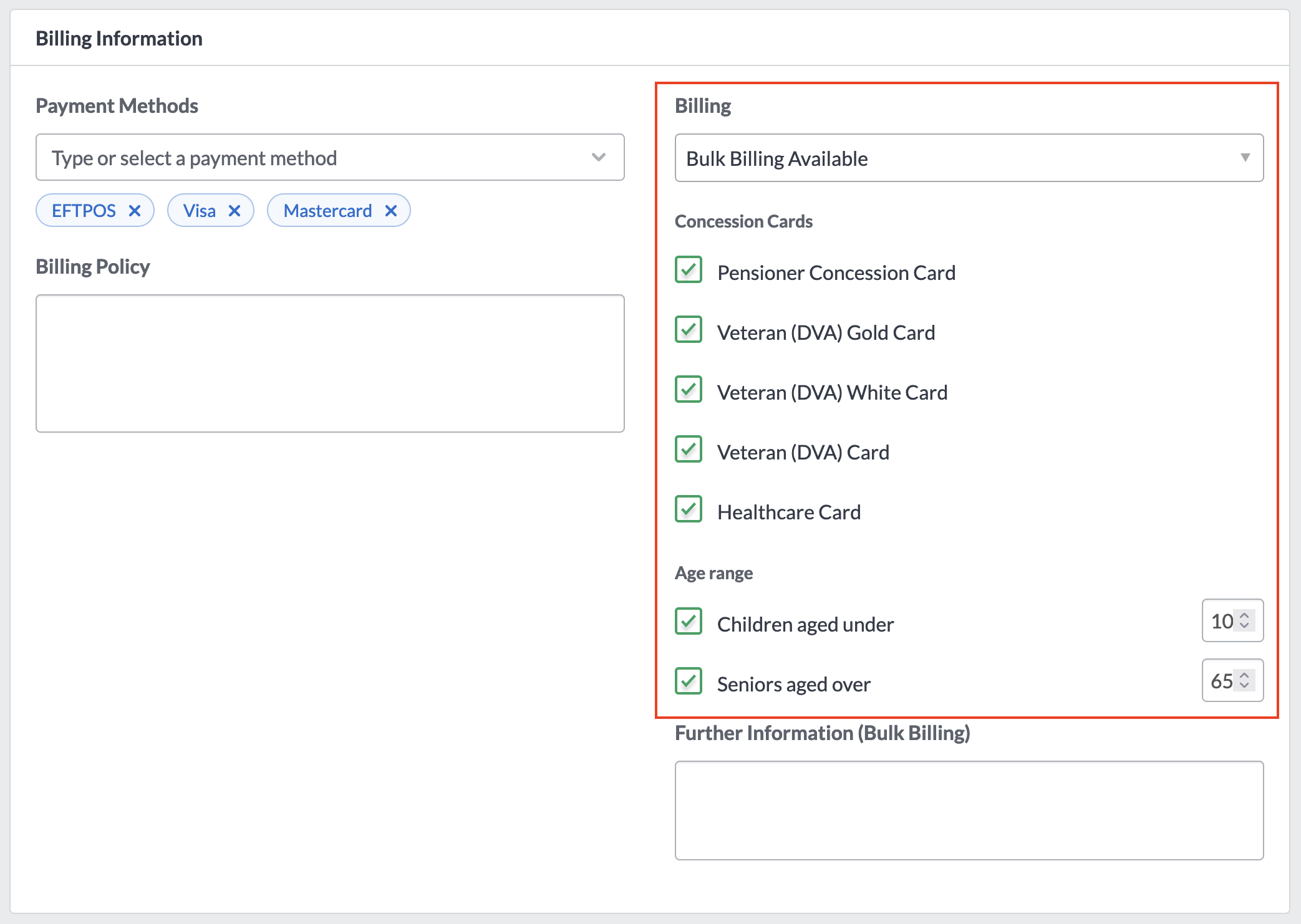1301x924 pixels.
Task: Uncheck Pensioner Concession Card checkbox
Action: click(689, 270)
